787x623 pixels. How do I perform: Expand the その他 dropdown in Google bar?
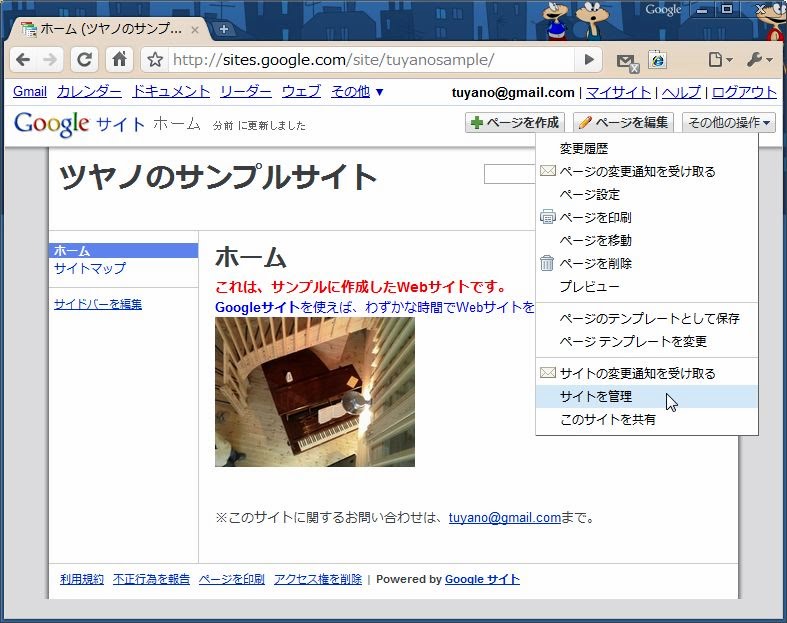(357, 92)
